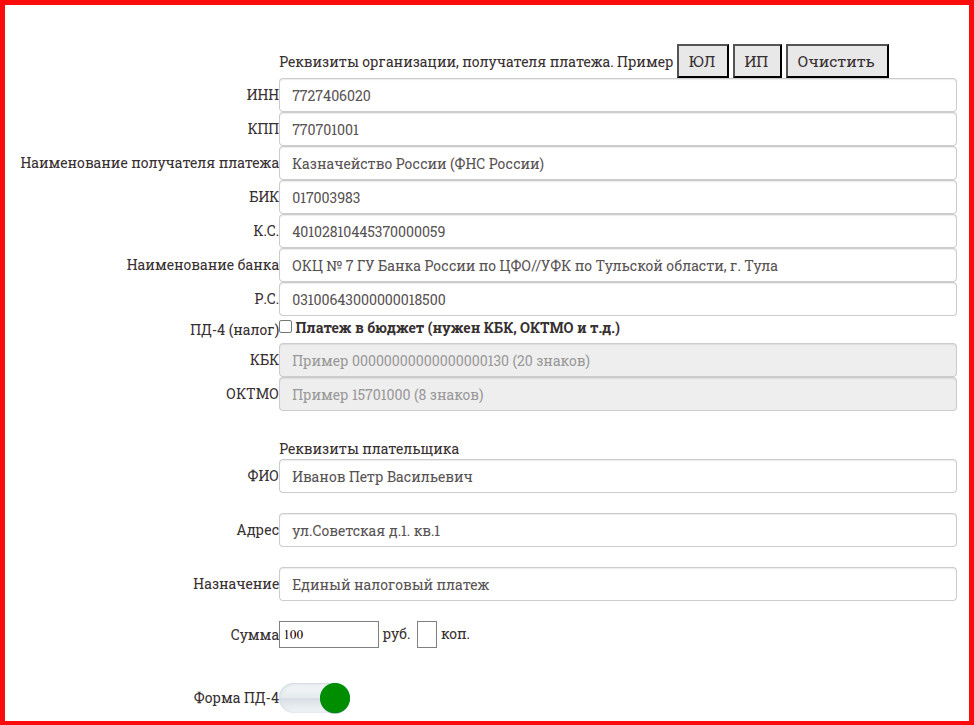The height and width of the screenshot is (725, 974).
Task: Click the kopecks коп. input box
Action: coord(427,634)
